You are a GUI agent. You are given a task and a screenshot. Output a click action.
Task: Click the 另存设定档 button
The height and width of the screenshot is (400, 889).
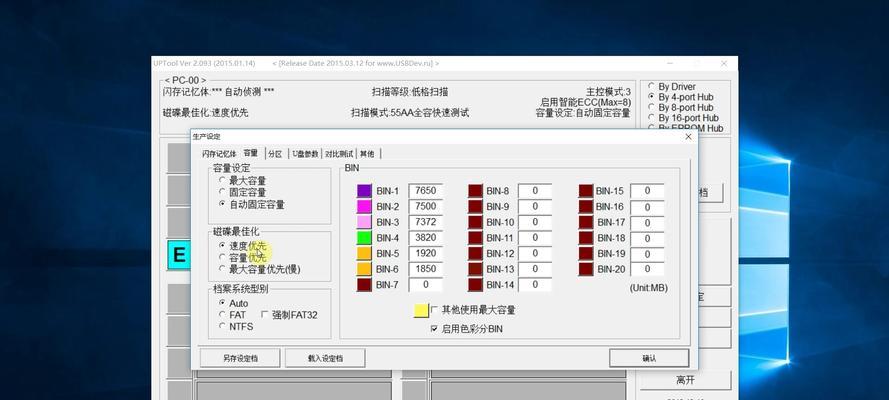[240, 358]
